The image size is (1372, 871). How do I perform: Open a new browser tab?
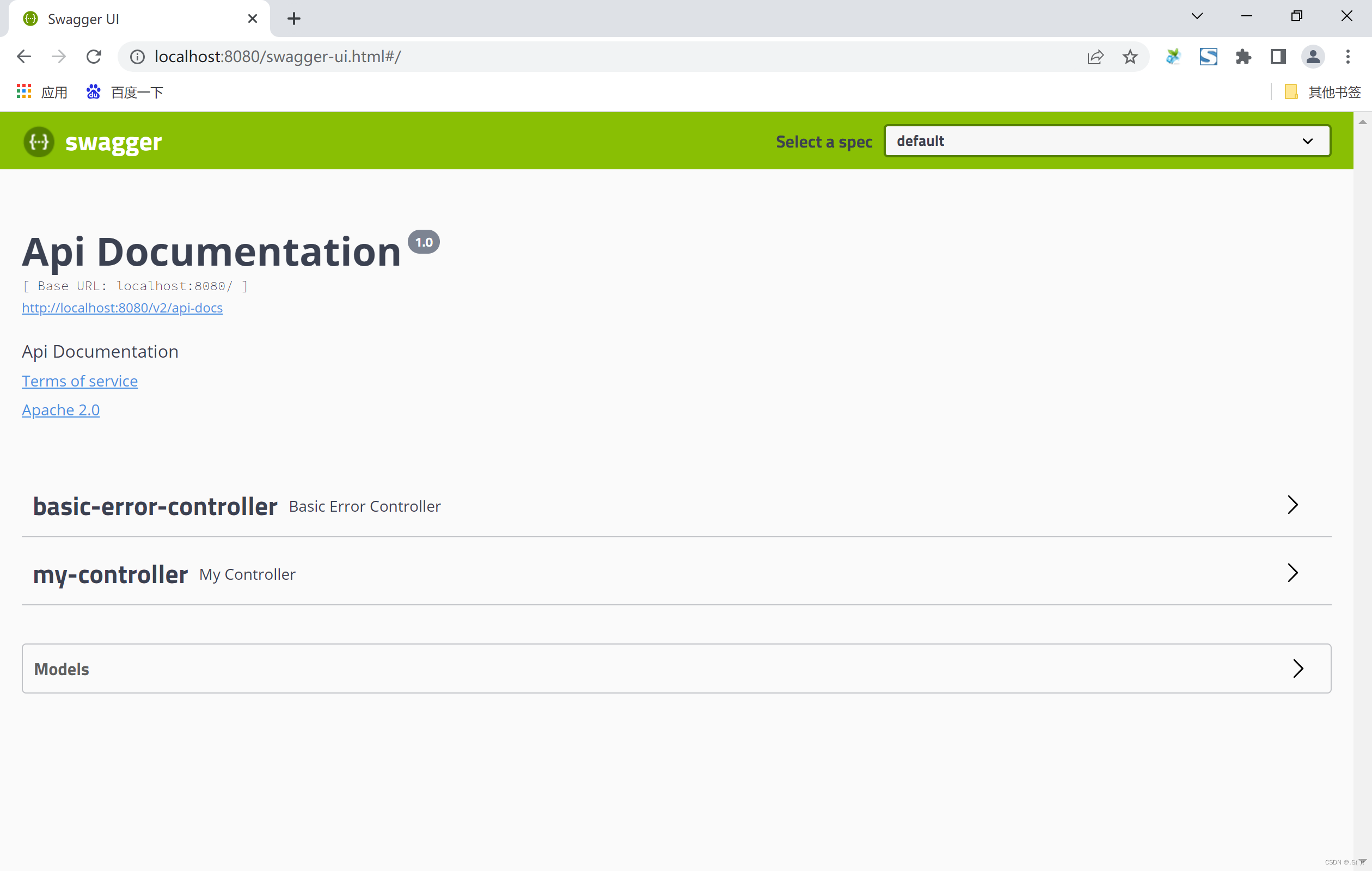pyautogui.click(x=294, y=19)
